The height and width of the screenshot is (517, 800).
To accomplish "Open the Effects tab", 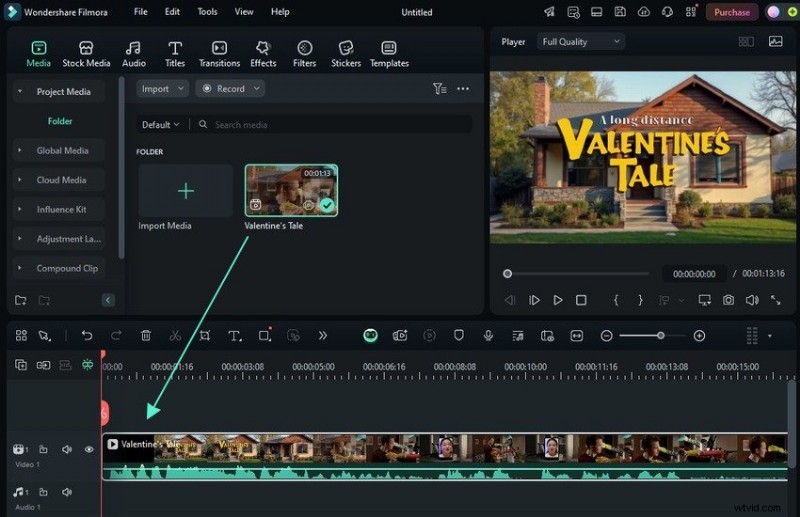I will pyautogui.click(x=263, y=54).
